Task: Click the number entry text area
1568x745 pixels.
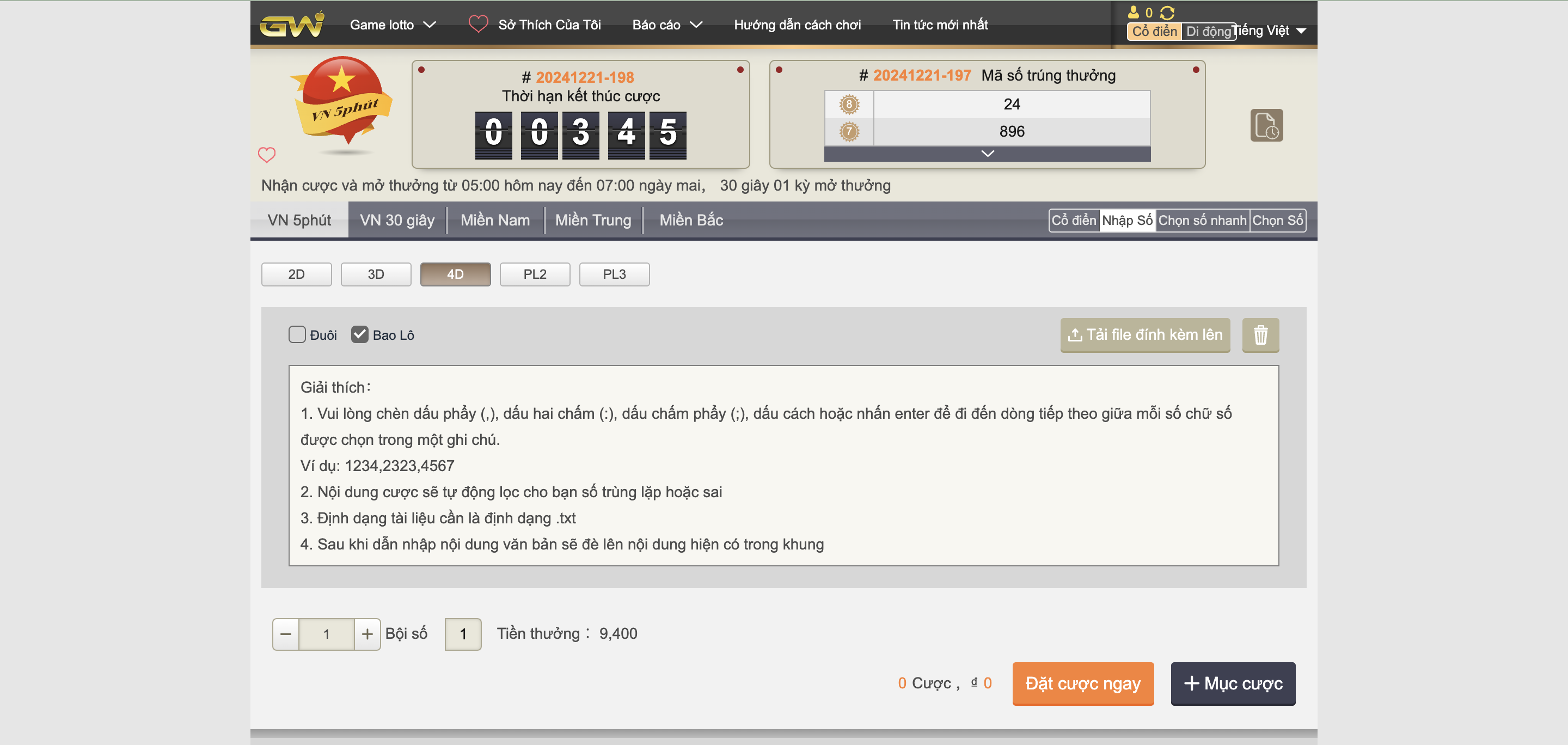Action: (783, 466)
